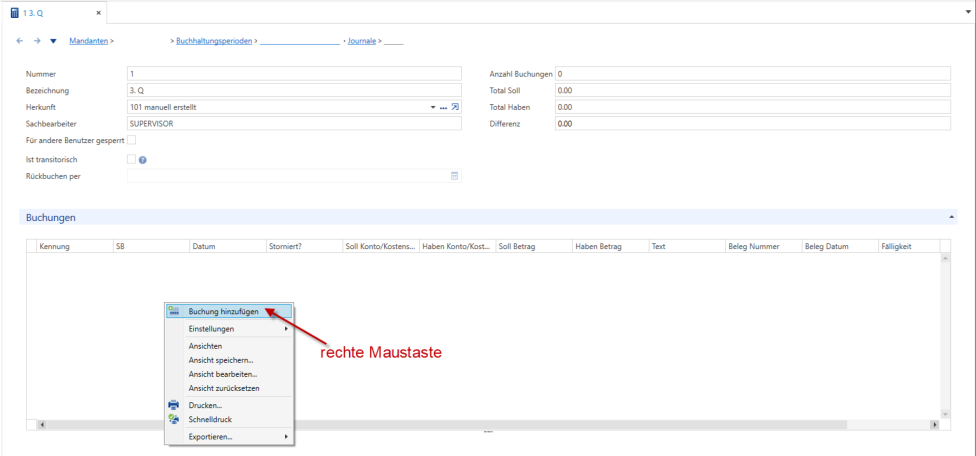Open the Journale breadcrumb link

point(362,41)
